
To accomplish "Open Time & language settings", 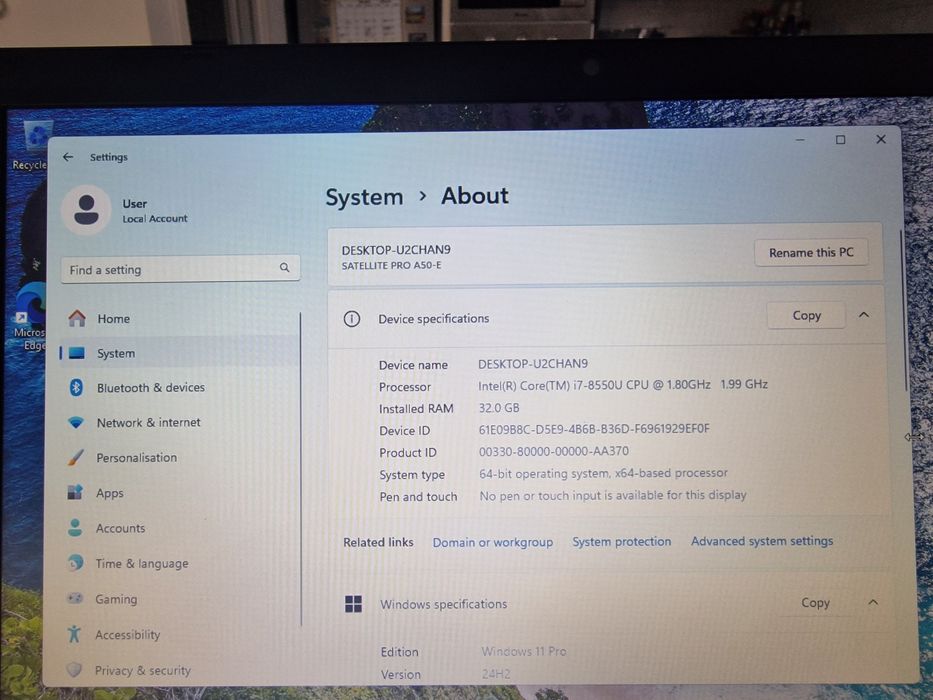I will 179,563.
